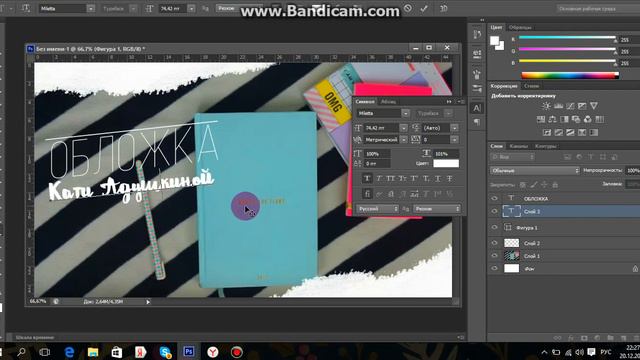The image size is (640, 360).
Task: Add Black & White adjustment
Action: pos(564,119)
